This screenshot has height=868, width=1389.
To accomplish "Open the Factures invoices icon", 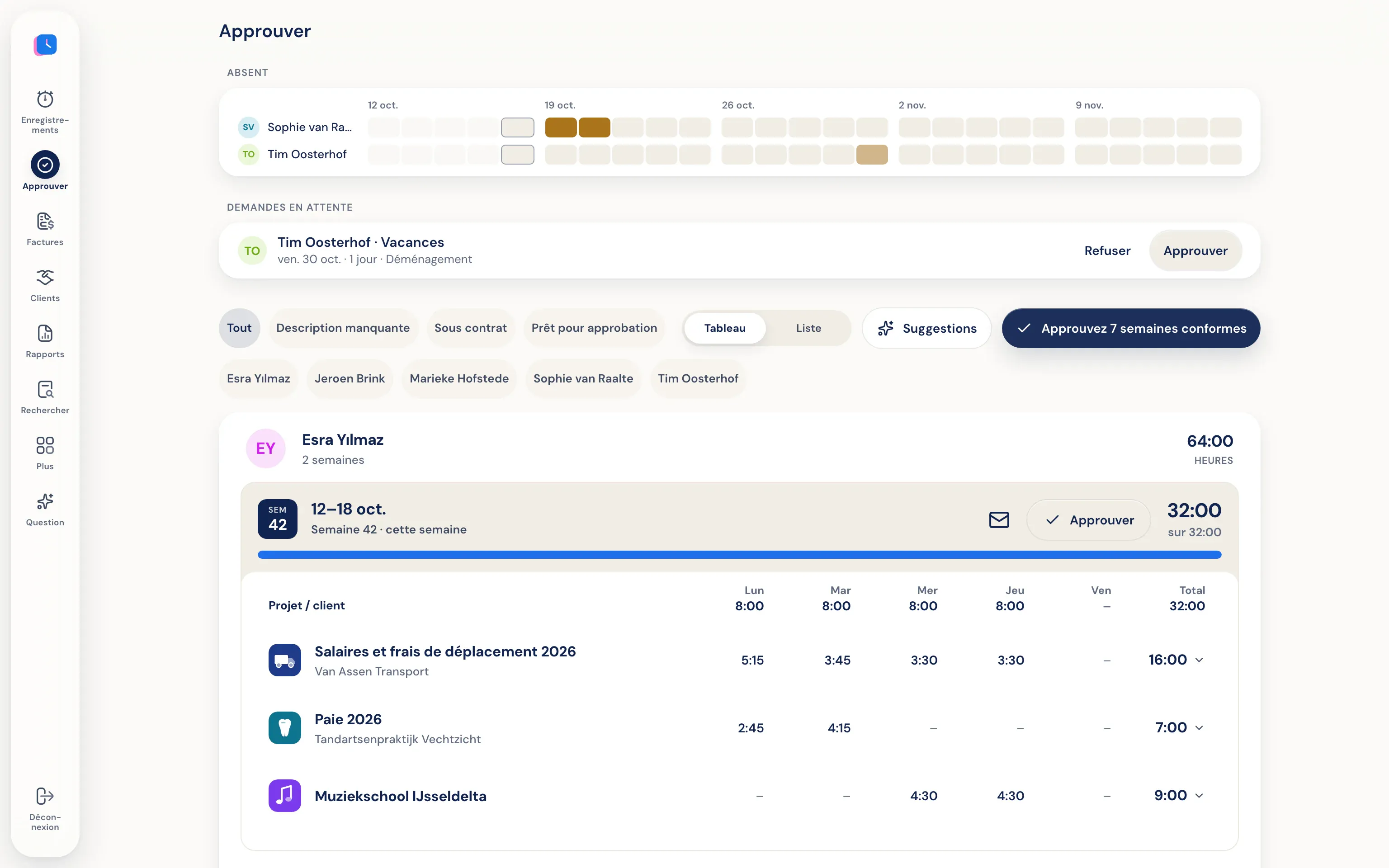I will point(45,222).
